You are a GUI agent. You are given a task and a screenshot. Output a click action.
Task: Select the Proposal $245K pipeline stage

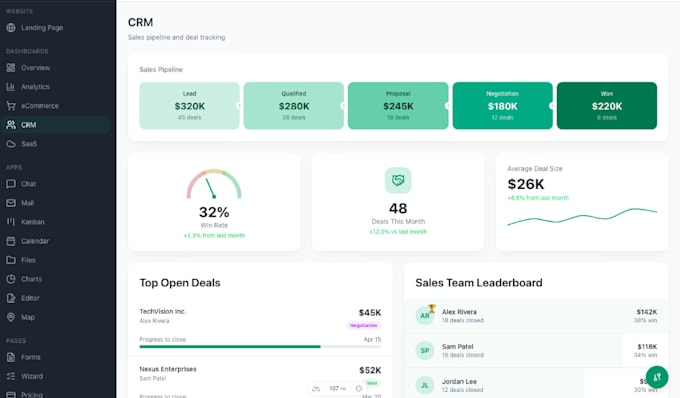(x=398, y=105)
